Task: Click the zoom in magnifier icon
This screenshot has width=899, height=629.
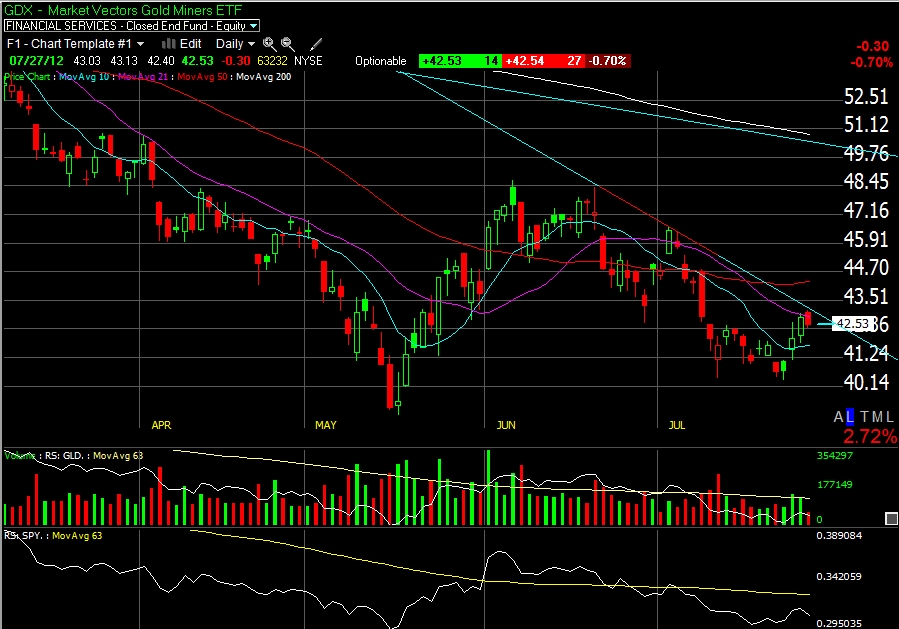Action: (269, 44)
